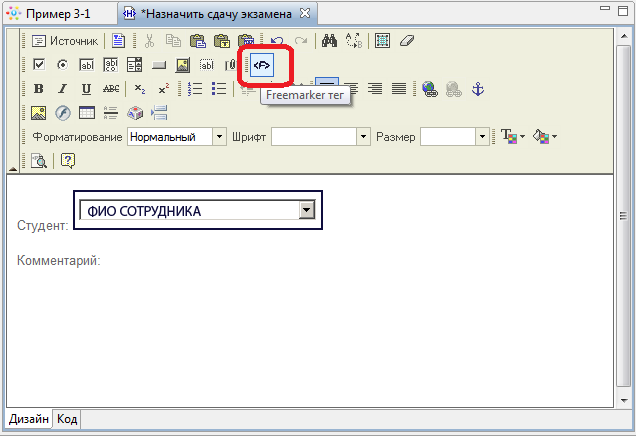Open the Размер size dropdown
This screenshot has width=636, height=436.
tap(482, 137)
